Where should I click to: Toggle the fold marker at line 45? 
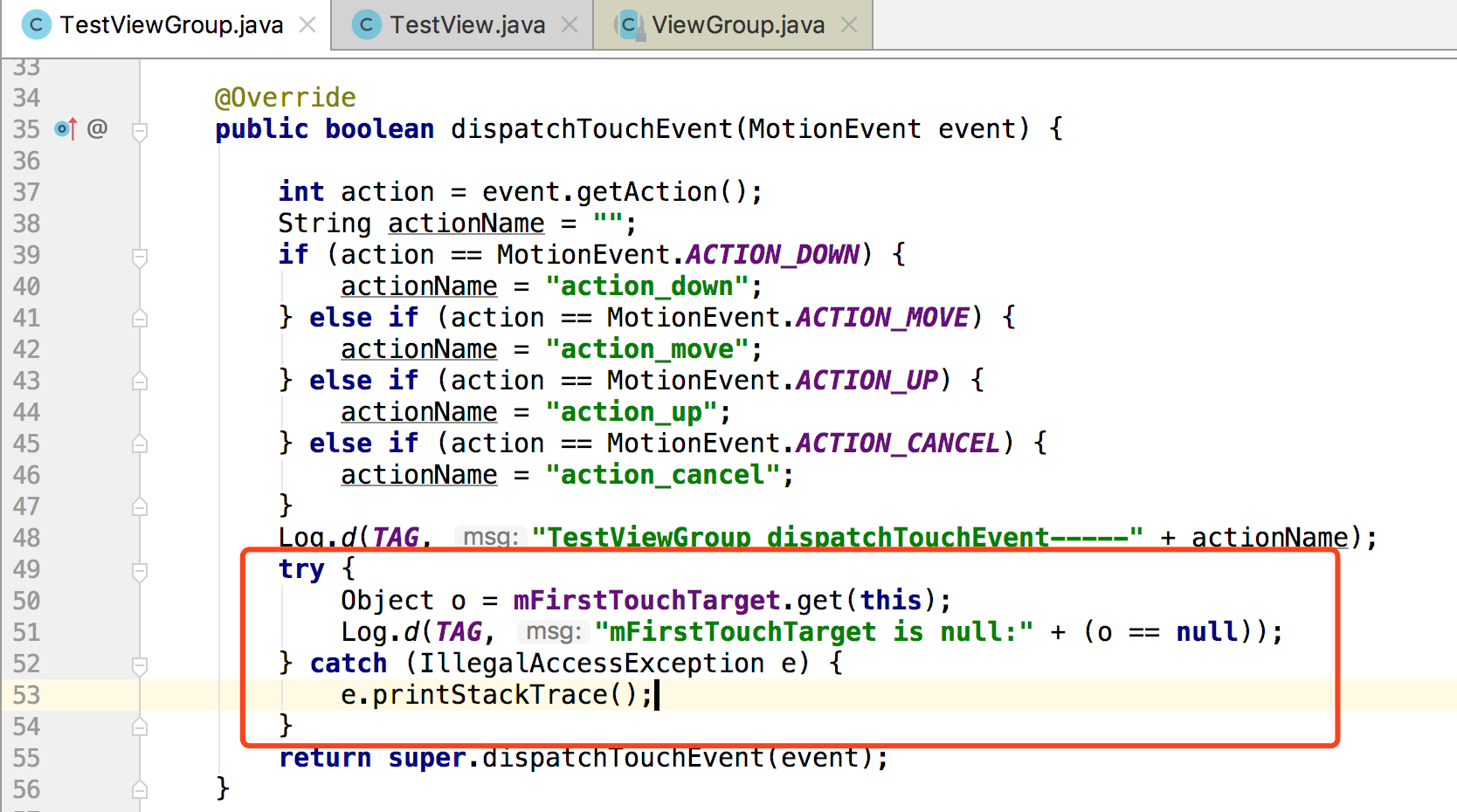(x=140, y=444)
